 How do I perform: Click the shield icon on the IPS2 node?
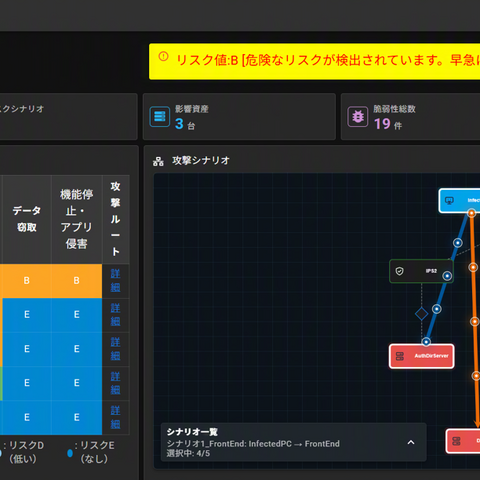[399, 271]
